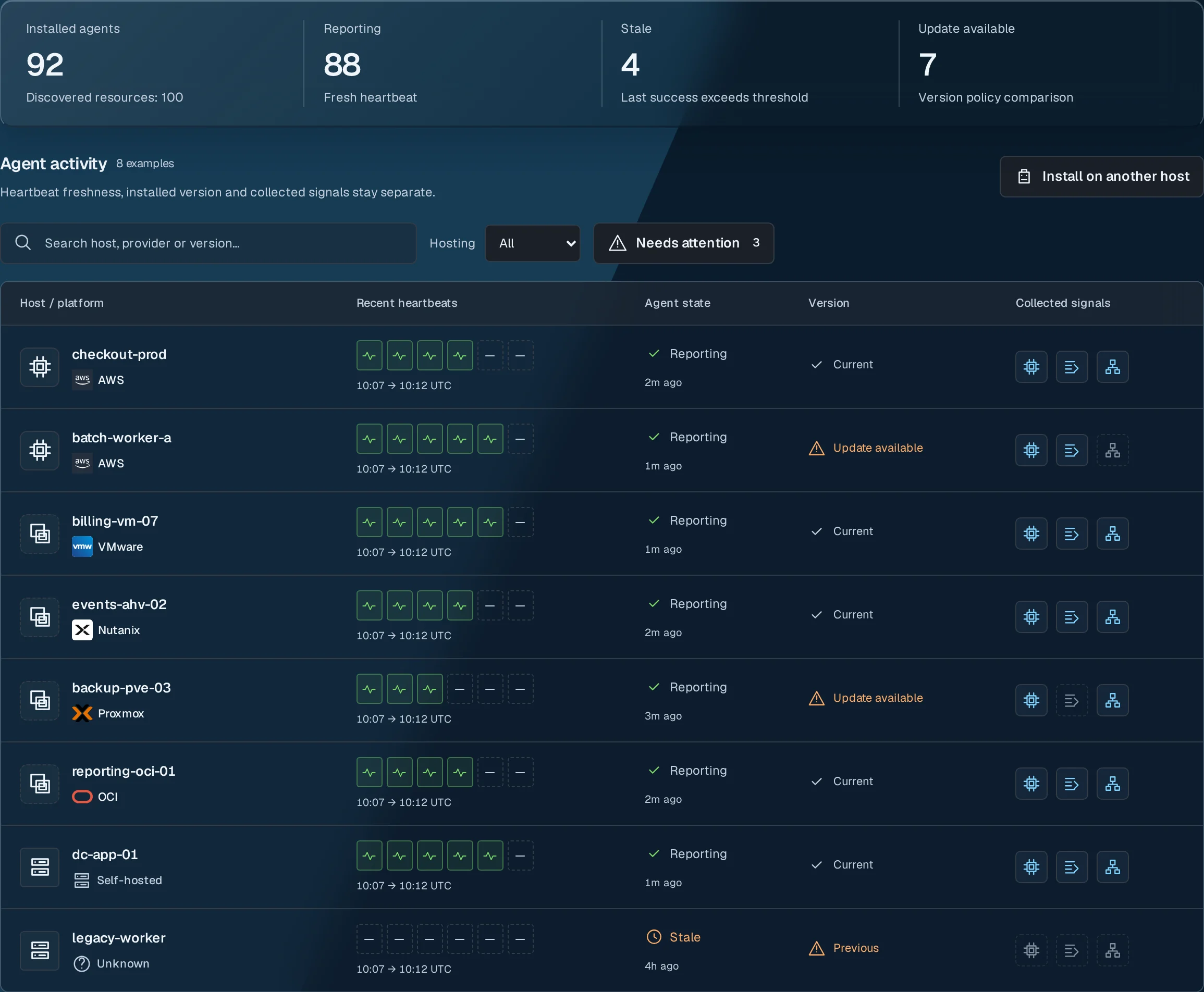
Task: Click the Update available 7 summary card
Action: 1051,63
